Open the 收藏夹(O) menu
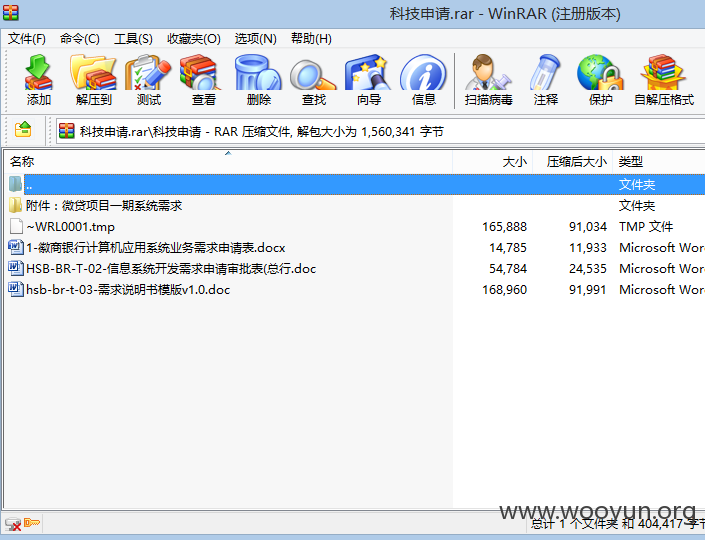705x540 pixels. click(x=194, y=39)
